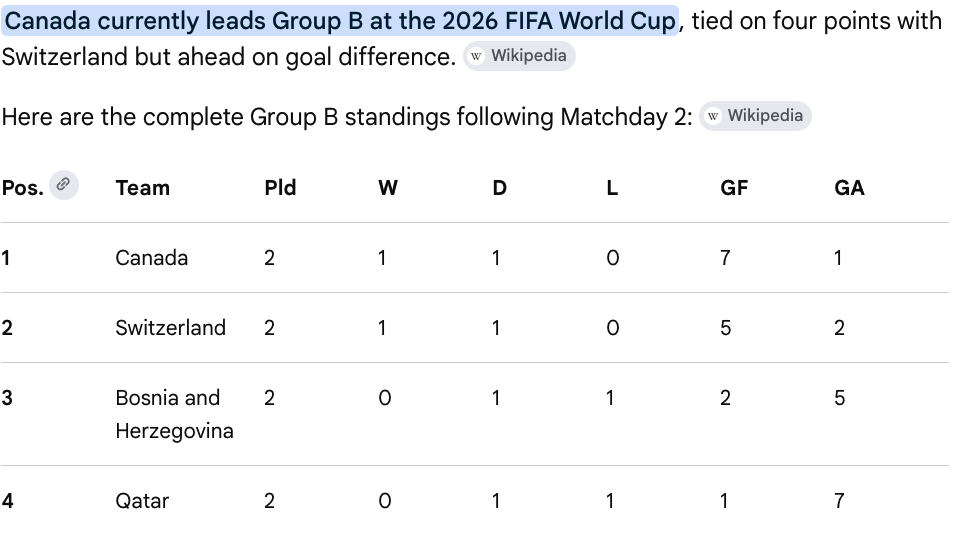
Task: Click the Wikipedia citation chip after goal difference
Action: pos(520,56)
